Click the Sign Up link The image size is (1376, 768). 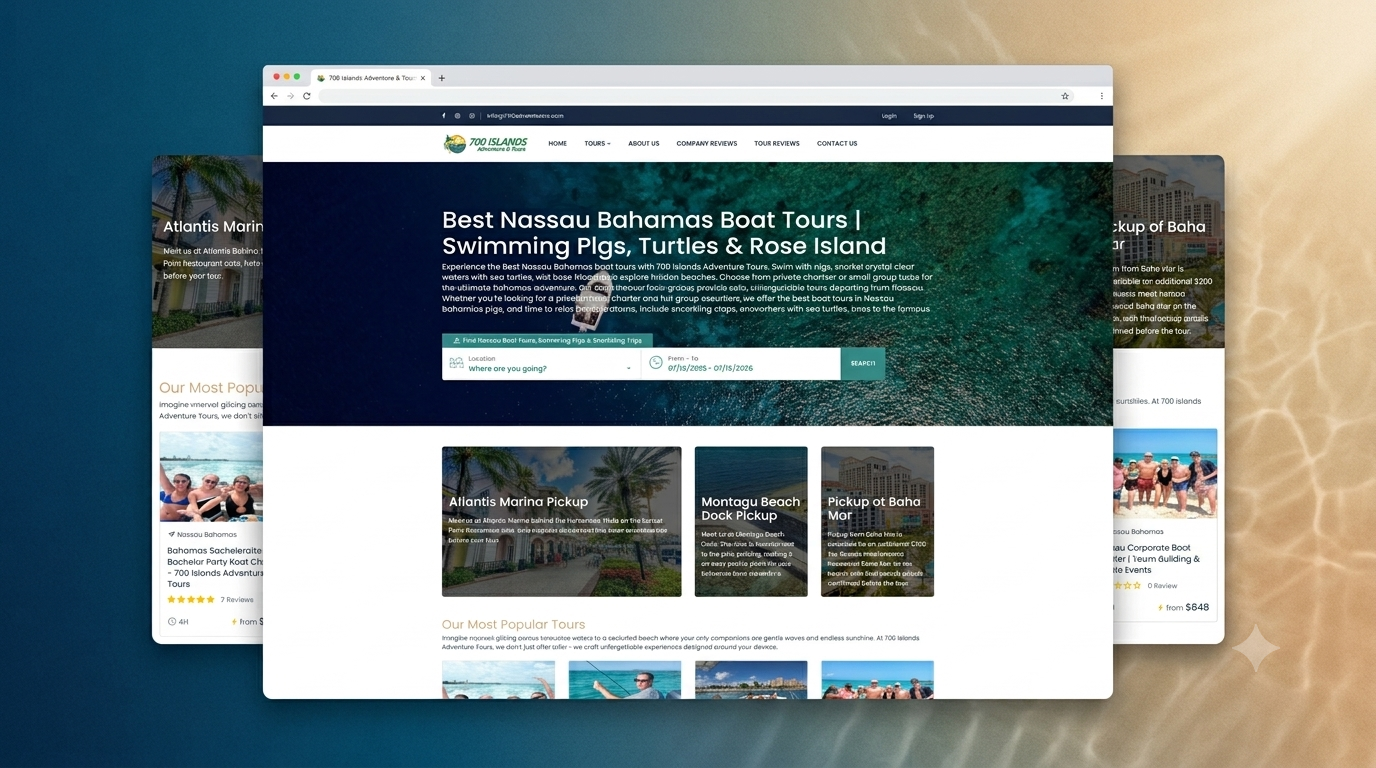click(923, 116)
